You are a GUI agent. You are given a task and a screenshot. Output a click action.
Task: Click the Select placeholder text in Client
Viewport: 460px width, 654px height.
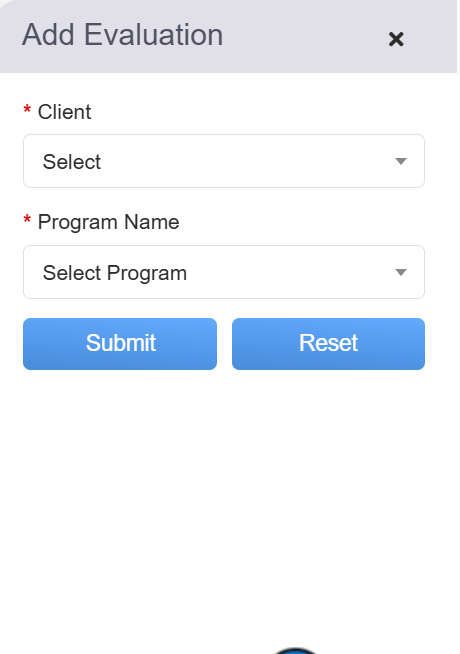(x=72, y=161)
